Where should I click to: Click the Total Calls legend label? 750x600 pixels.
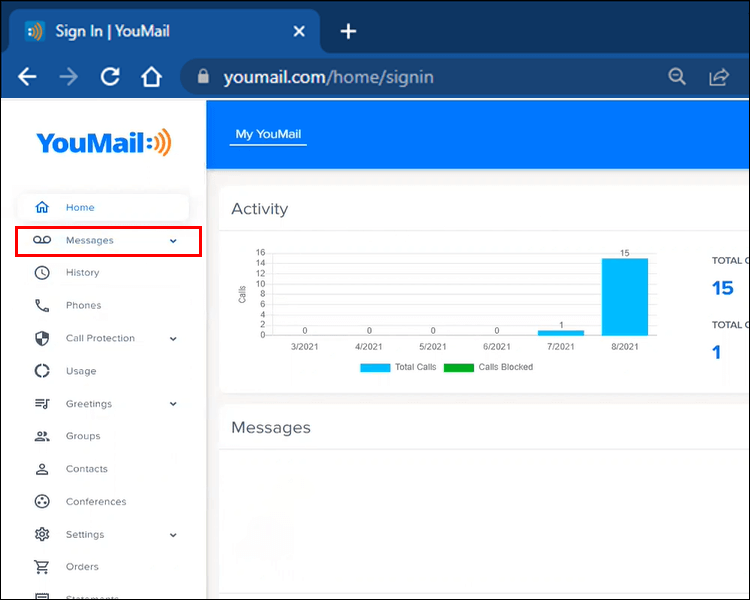pos(415,367)
